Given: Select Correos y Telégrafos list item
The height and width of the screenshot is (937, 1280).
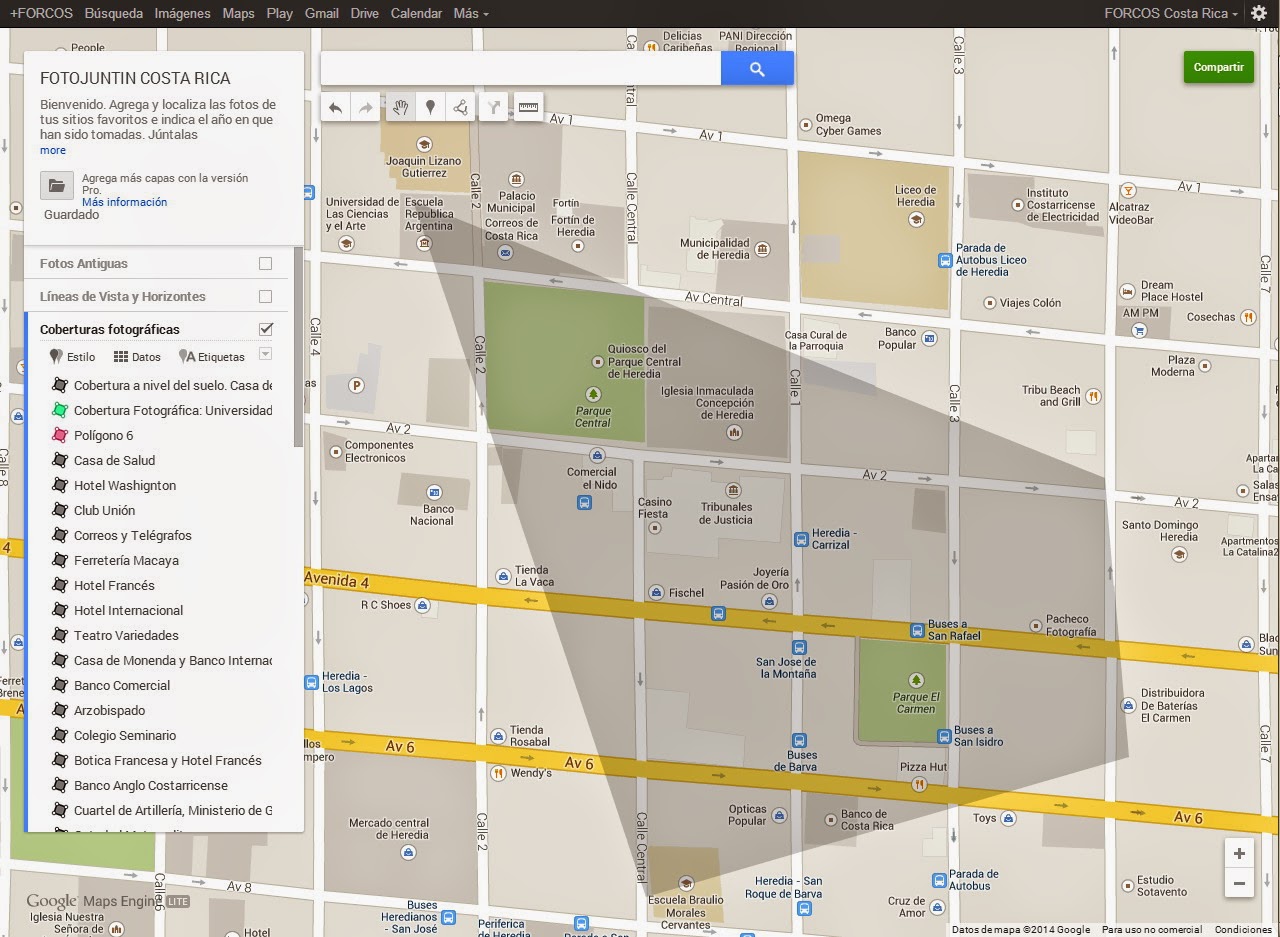Looking at the screenshot, I should click(x=133, y=535).
